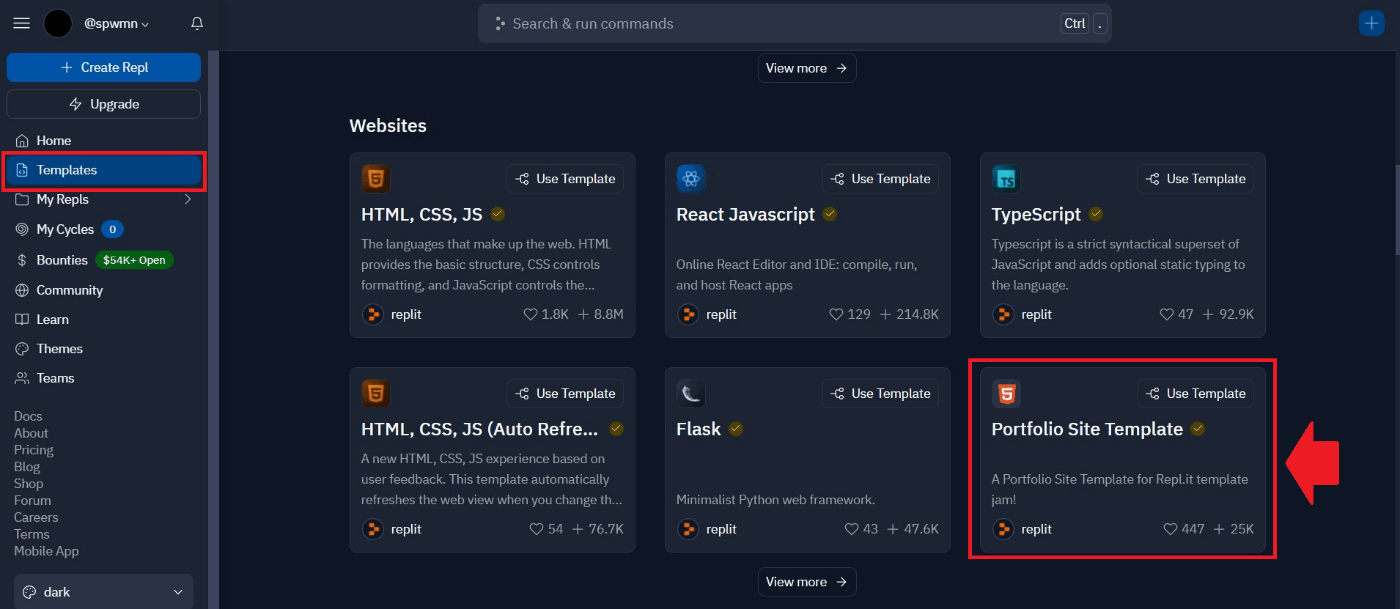This screenshot has height=609, width=1400.
Task: Like the Portfolio Site Template (447 heart)
Action: point(1171,529)
